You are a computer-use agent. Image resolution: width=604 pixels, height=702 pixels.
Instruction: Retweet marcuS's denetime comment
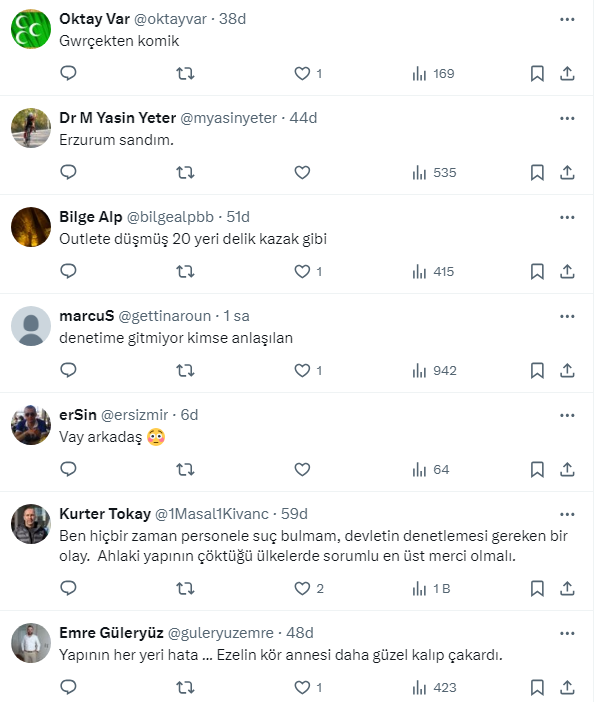coord(185,370)
